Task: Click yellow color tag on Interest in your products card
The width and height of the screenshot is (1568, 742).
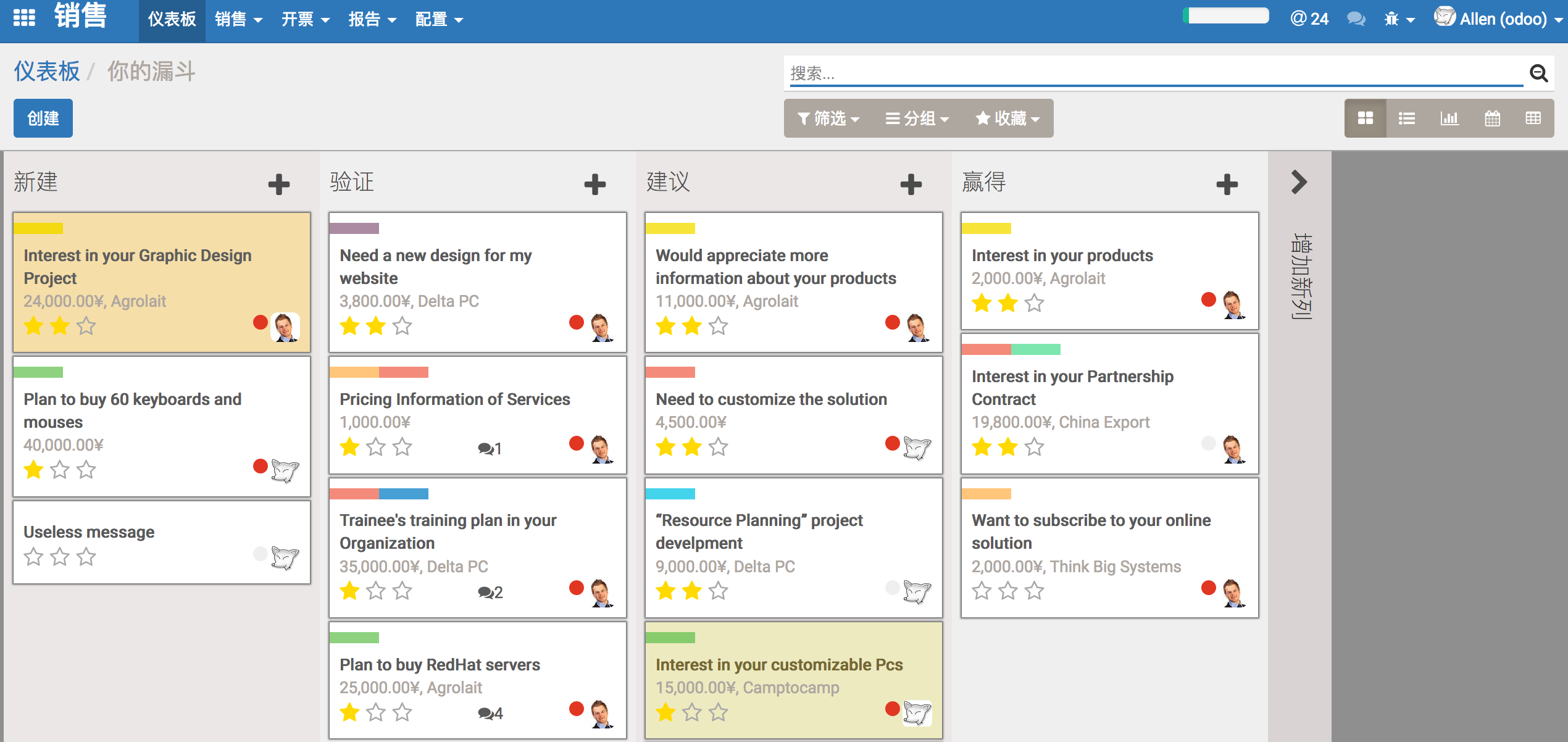Action: [x=986, y=228]
